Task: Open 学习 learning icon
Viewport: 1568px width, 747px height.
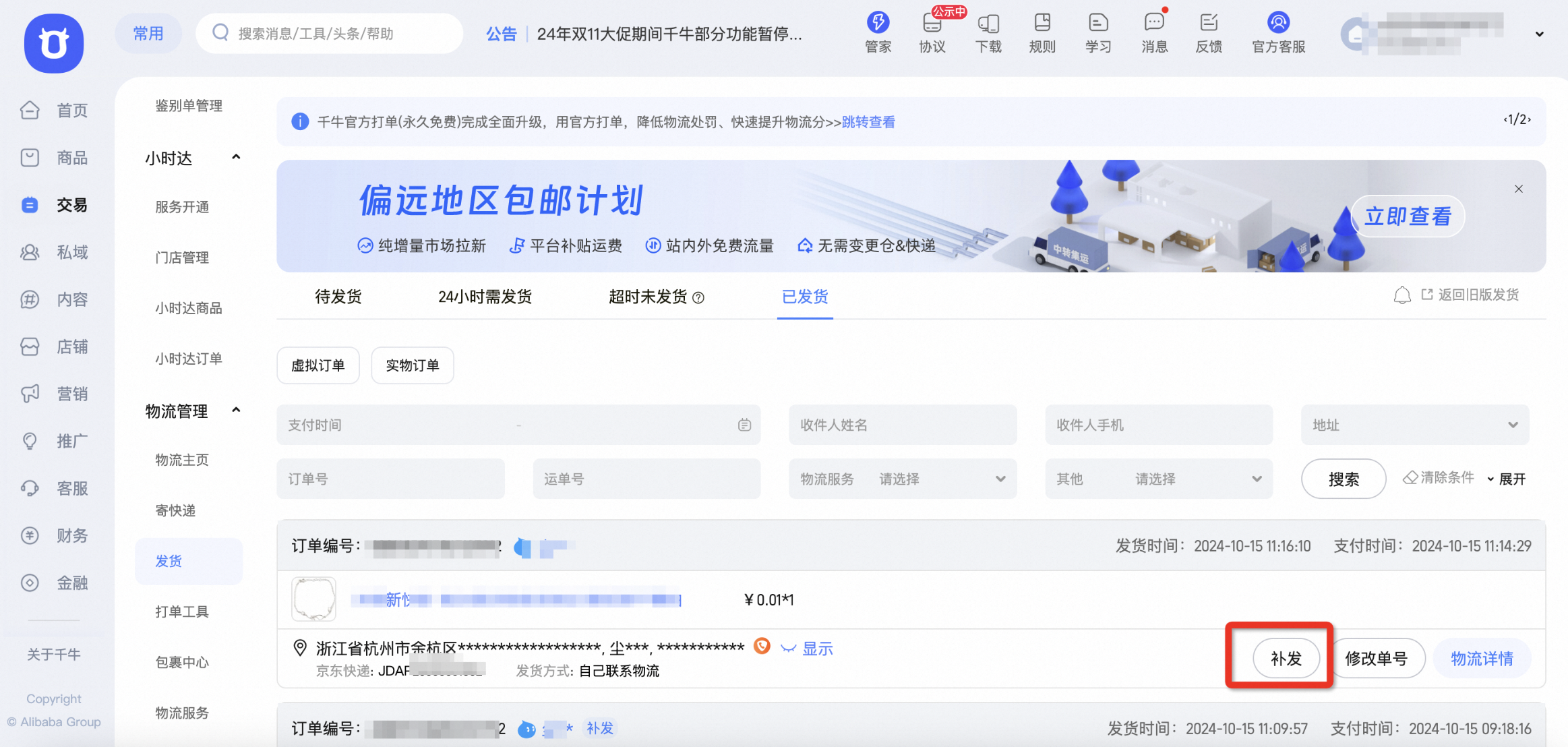Action: (1098, 32)
